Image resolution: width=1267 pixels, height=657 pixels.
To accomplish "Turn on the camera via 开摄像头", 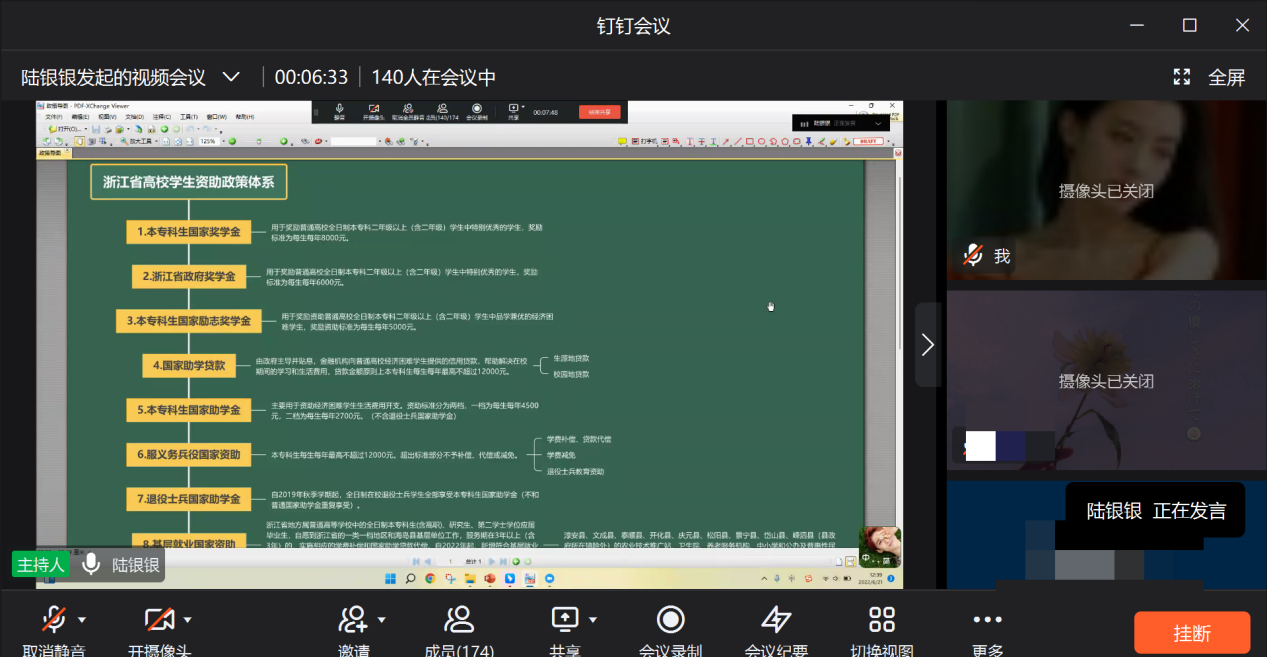I will [159, 621].
